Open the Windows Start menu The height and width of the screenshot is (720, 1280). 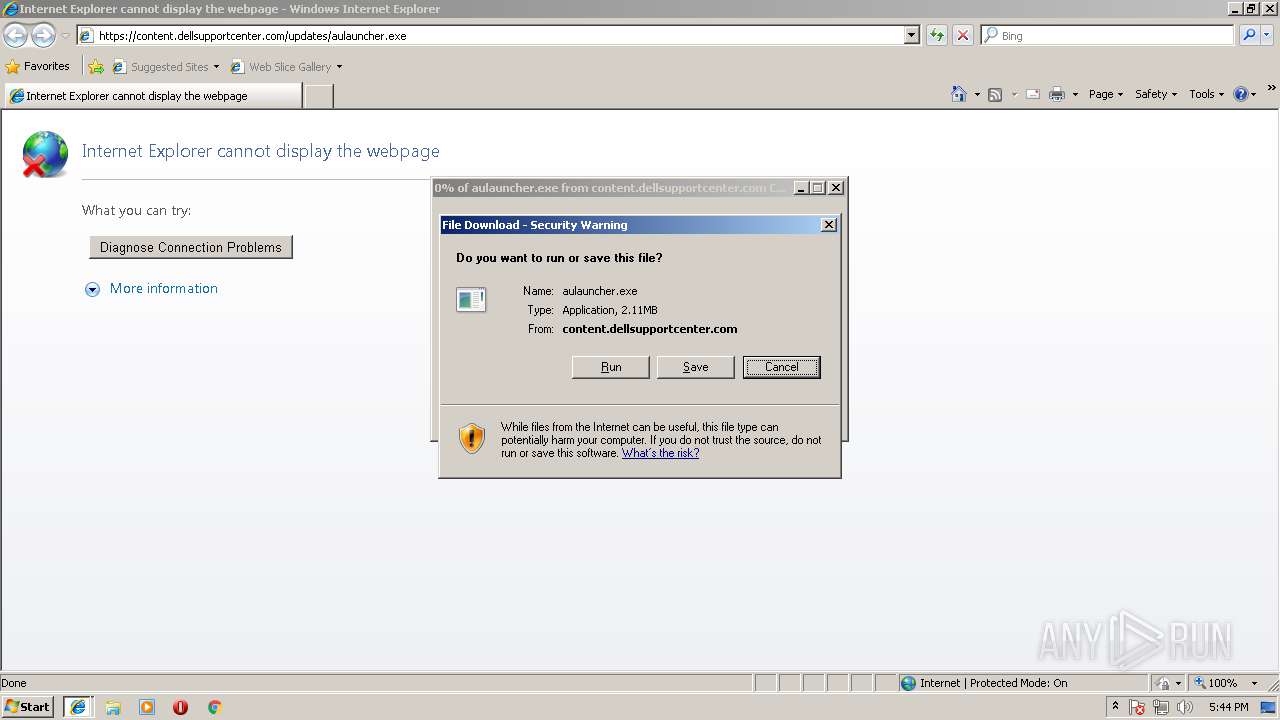point(28,706)
